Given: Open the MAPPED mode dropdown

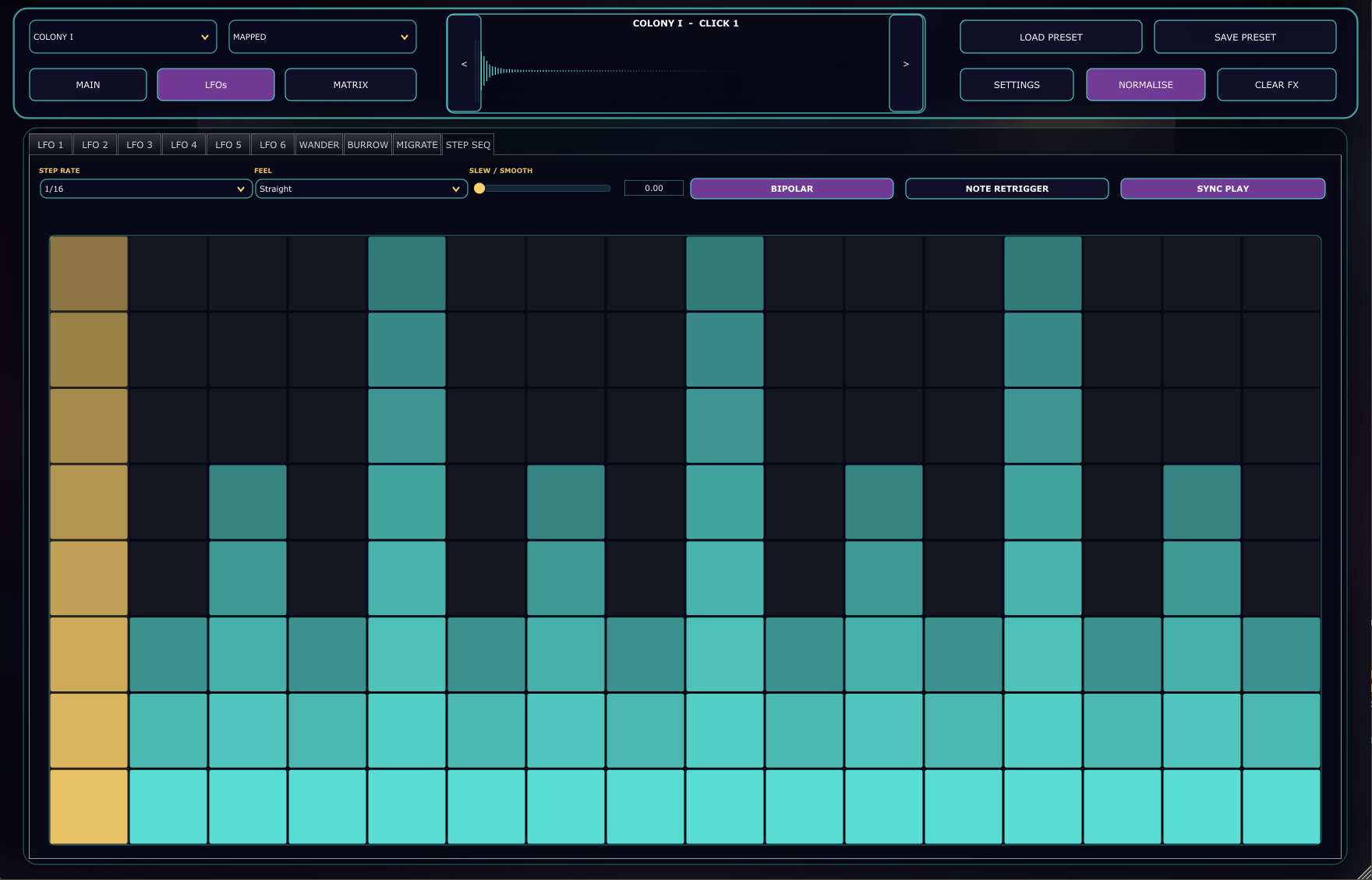Looking at the screenshot, I should pos(323,37).
